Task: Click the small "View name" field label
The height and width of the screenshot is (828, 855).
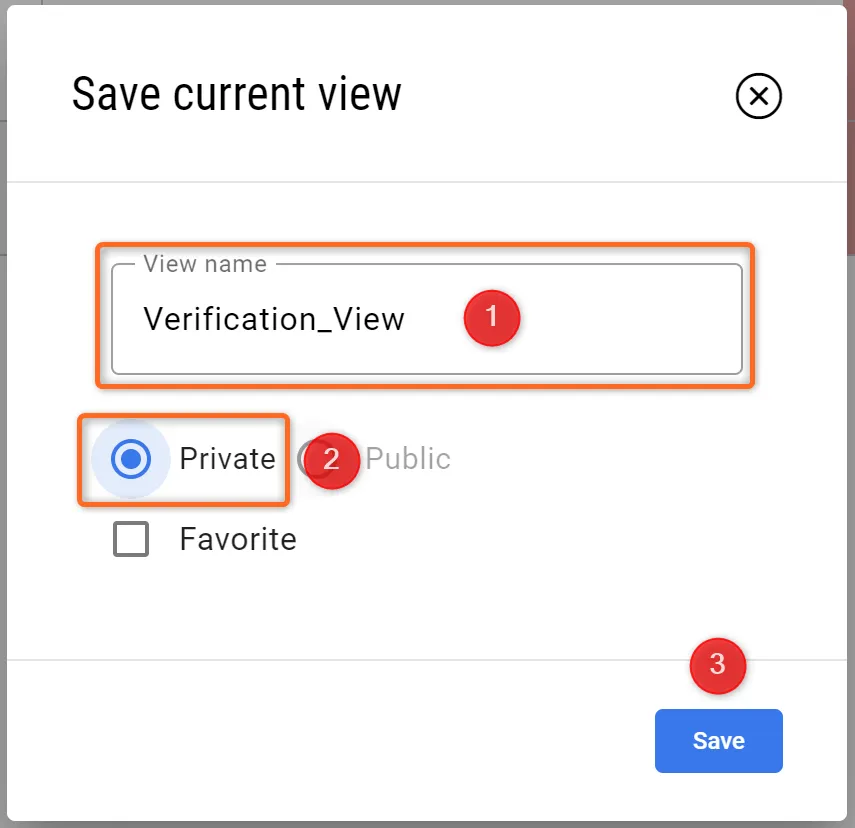Action: [x=205, y=264]
